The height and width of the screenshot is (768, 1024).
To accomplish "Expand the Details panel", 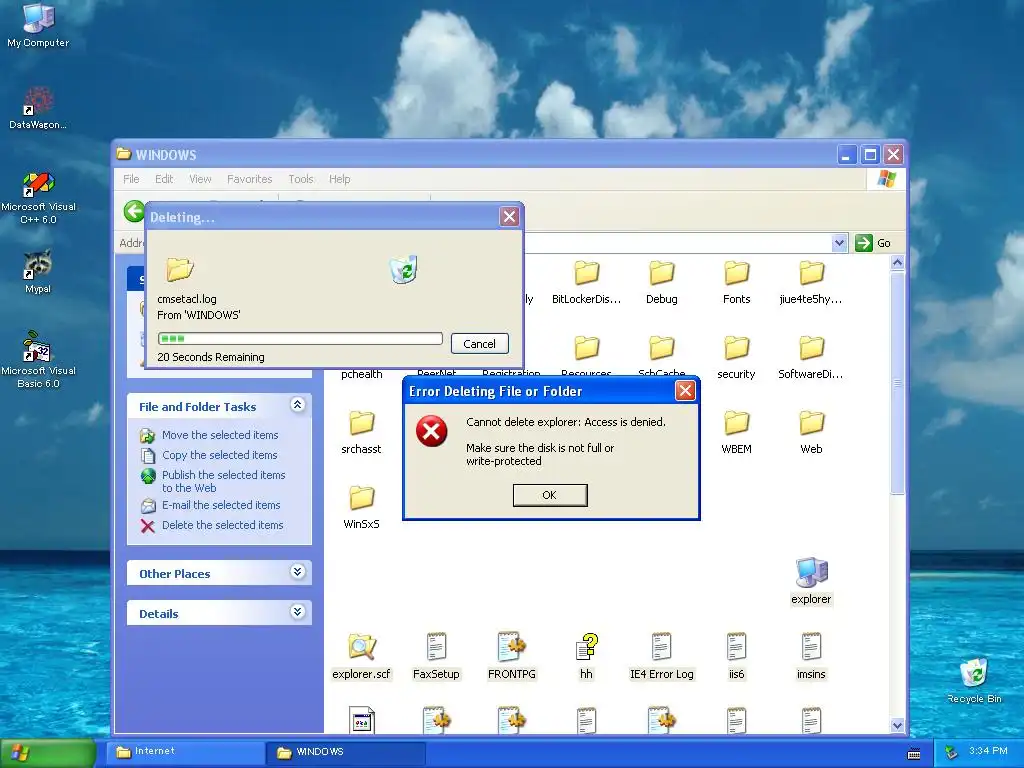I will click(297, 612).
